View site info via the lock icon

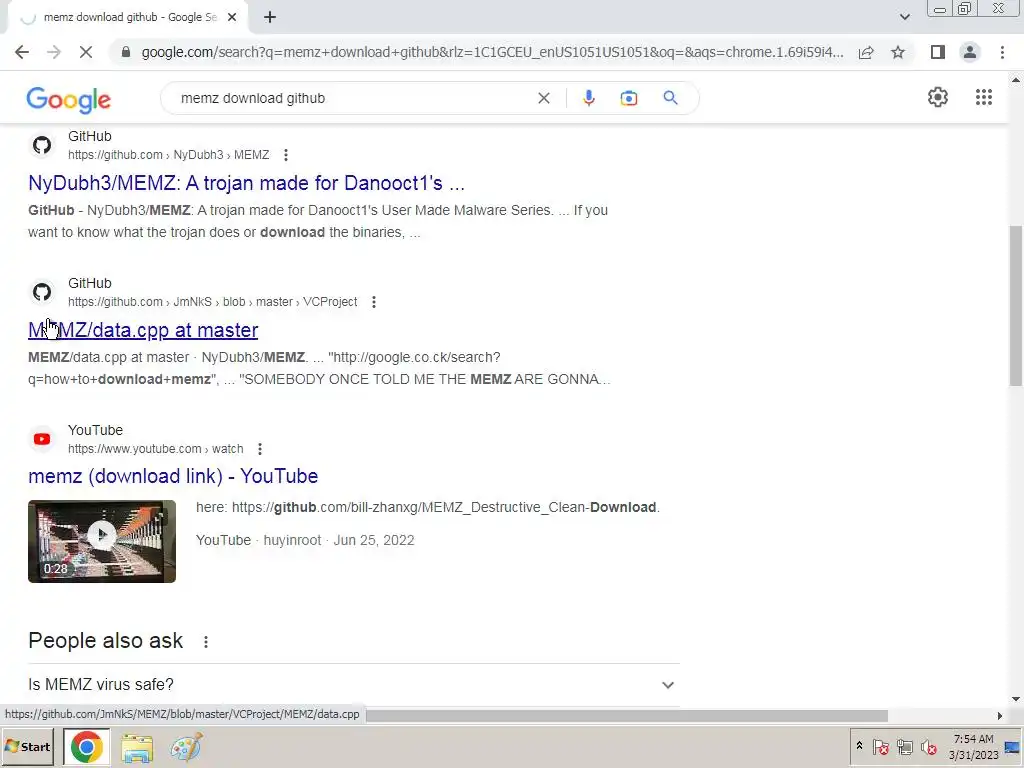tap(126, 52)
